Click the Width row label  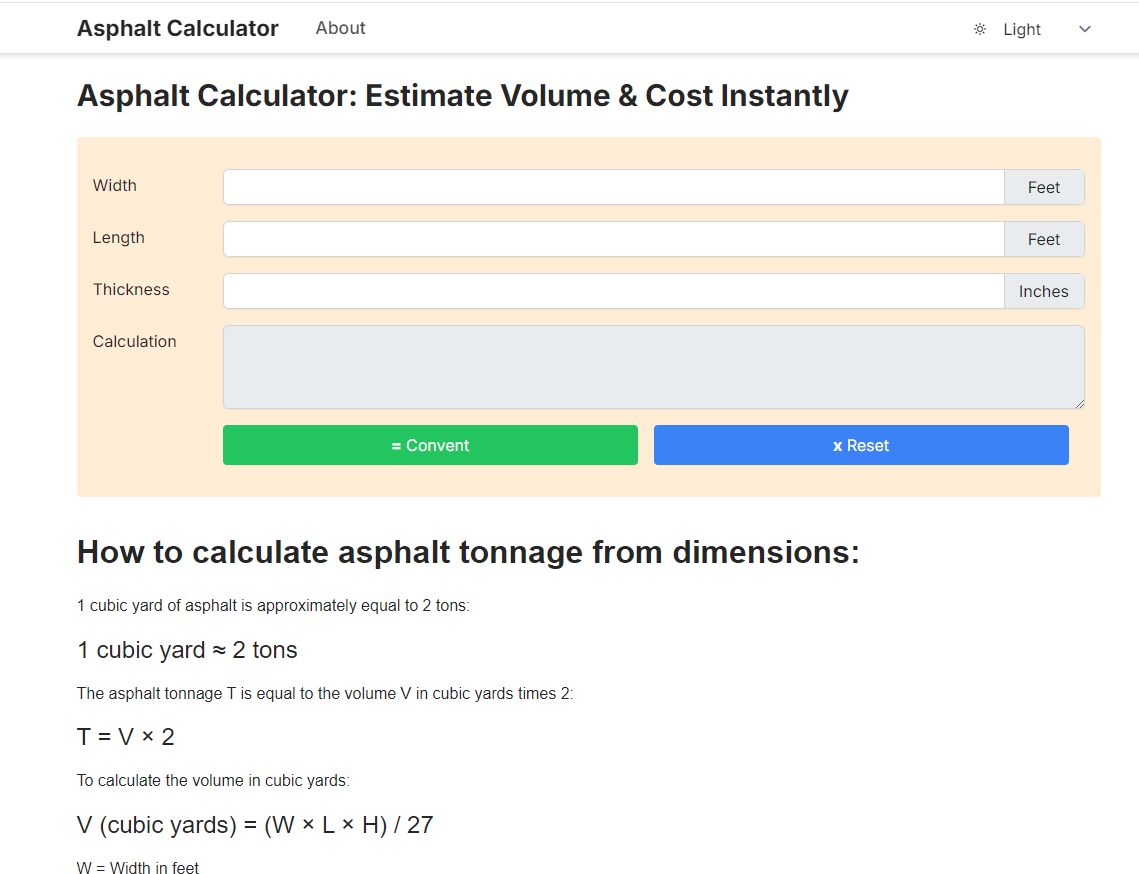point(114,186)
